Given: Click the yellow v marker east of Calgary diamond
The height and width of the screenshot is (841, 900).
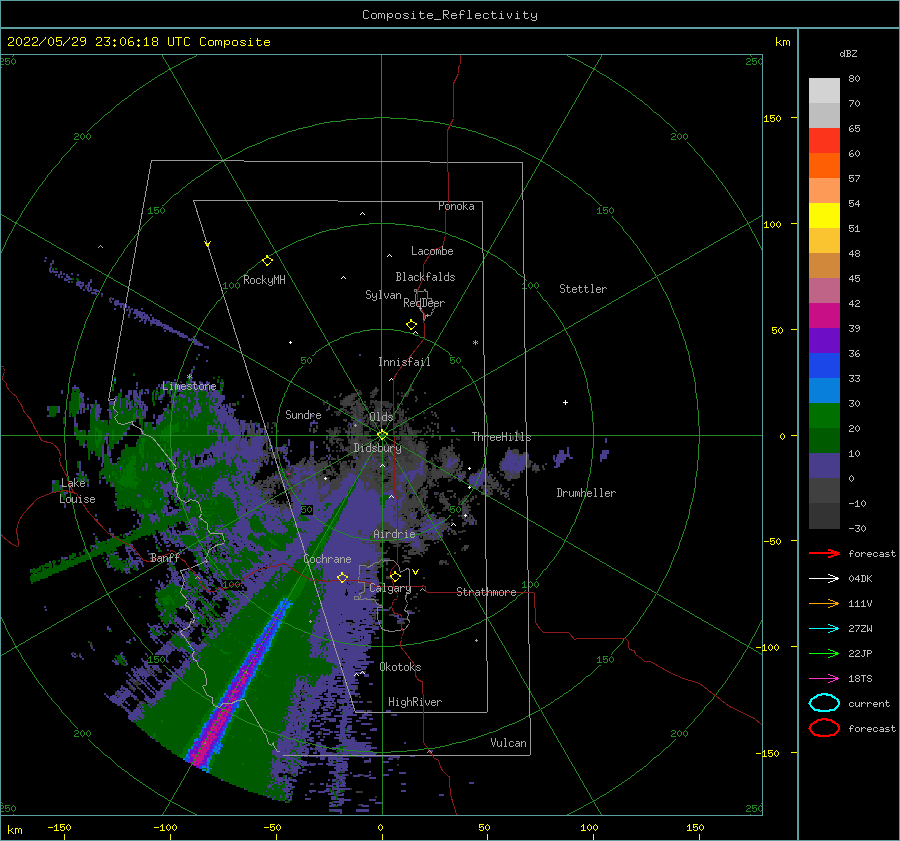Looking at the screenshot, I should point(415,572).
